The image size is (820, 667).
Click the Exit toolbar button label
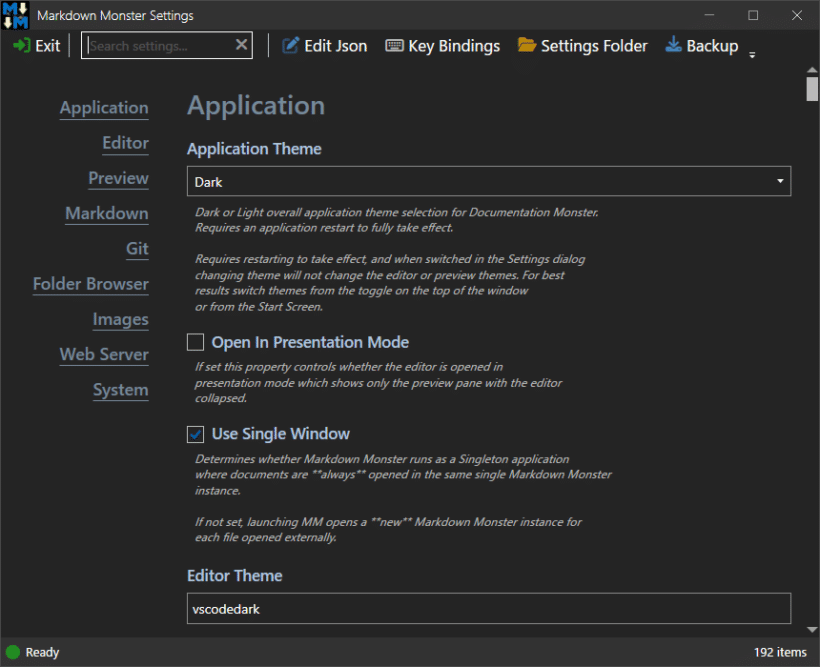click(x=48, y=46)
